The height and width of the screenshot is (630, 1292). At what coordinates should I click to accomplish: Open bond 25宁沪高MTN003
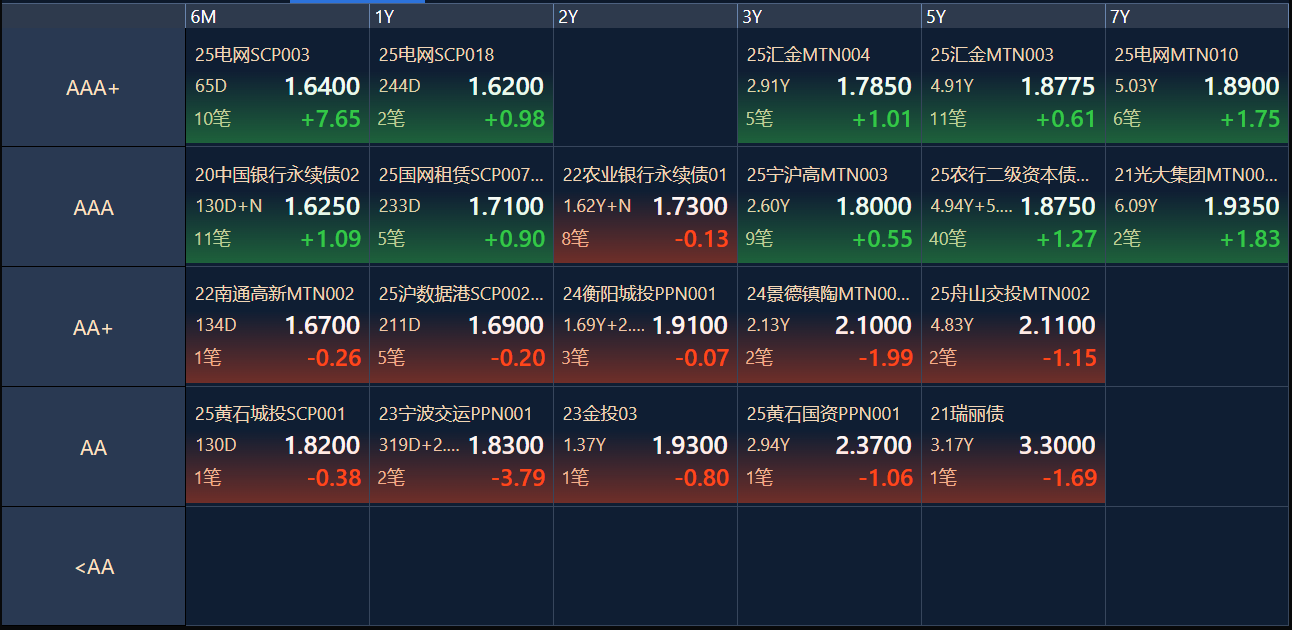tap(817, 175)
